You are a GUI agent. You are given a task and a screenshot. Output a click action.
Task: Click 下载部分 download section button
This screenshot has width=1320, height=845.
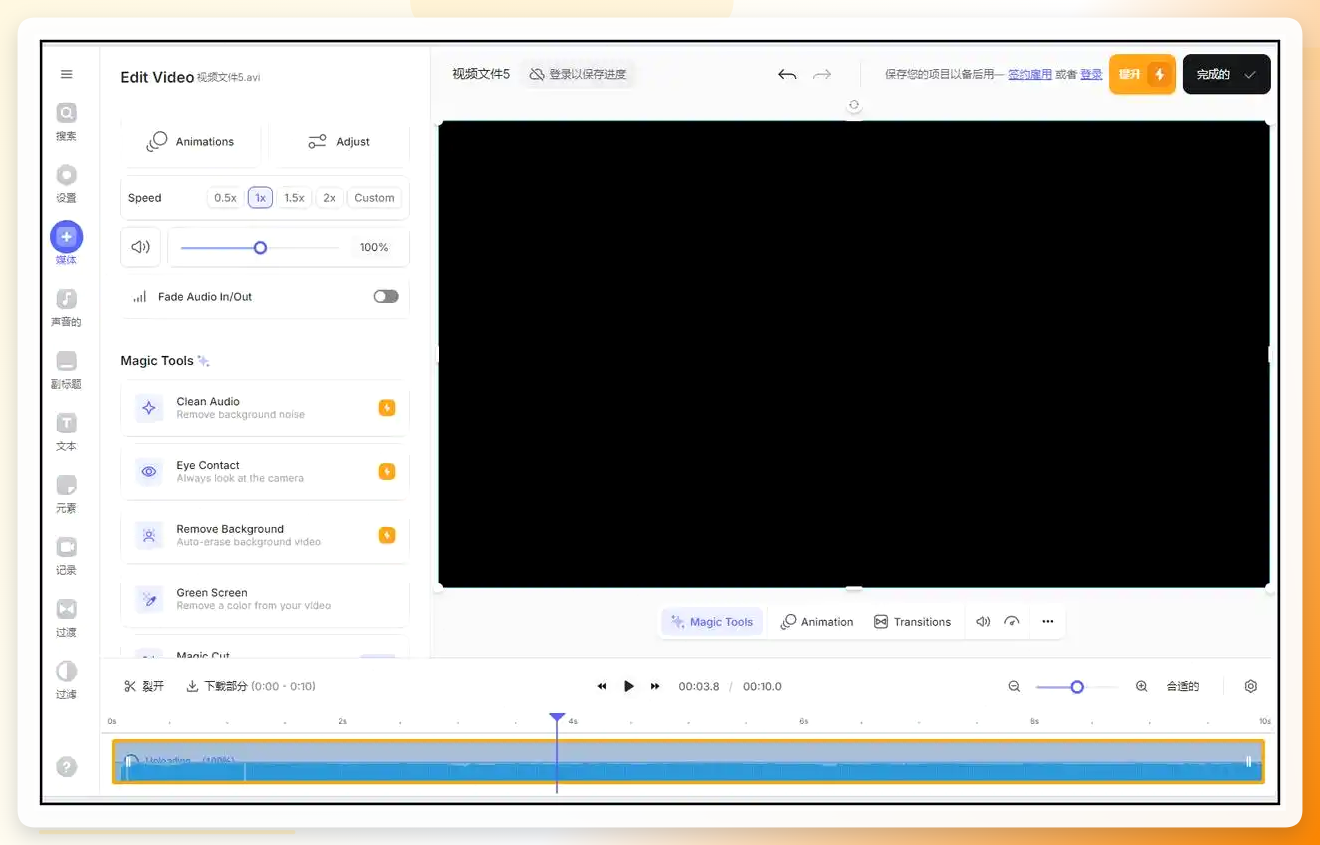(250, 686)
